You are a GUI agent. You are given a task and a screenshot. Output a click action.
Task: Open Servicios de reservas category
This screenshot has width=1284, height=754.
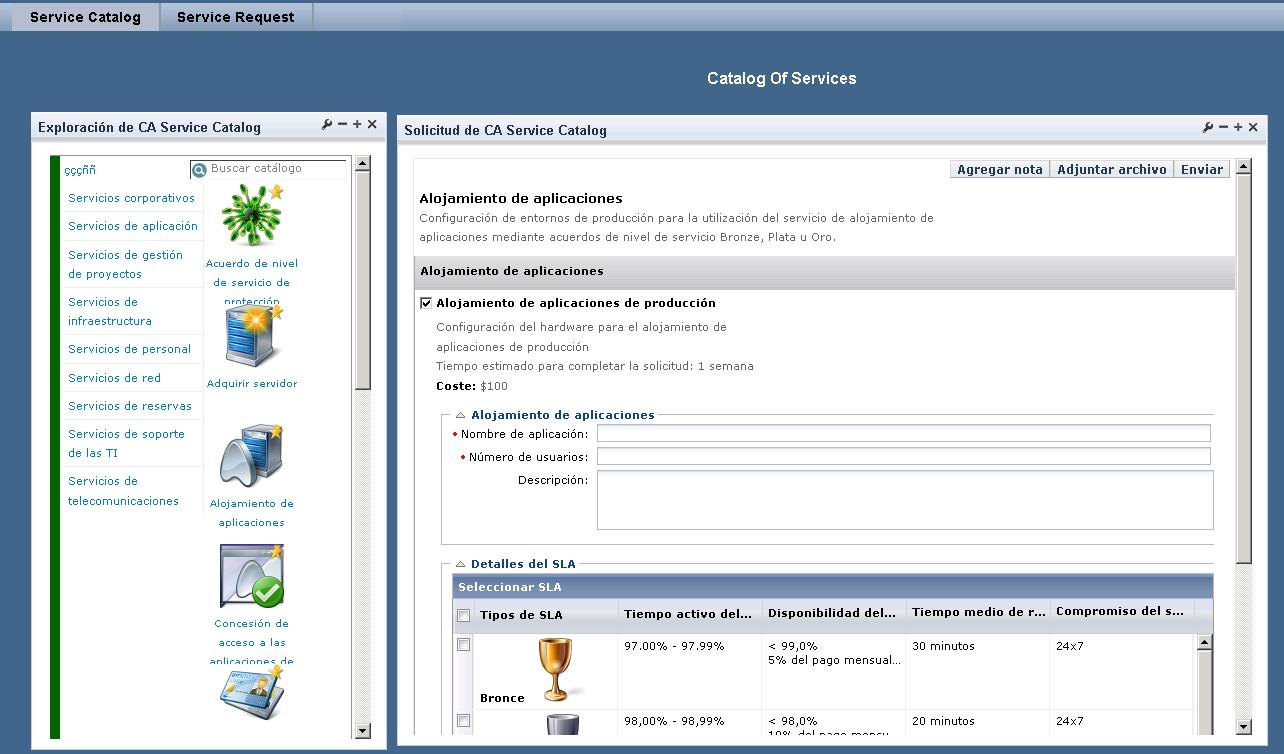tap(130, 406)
